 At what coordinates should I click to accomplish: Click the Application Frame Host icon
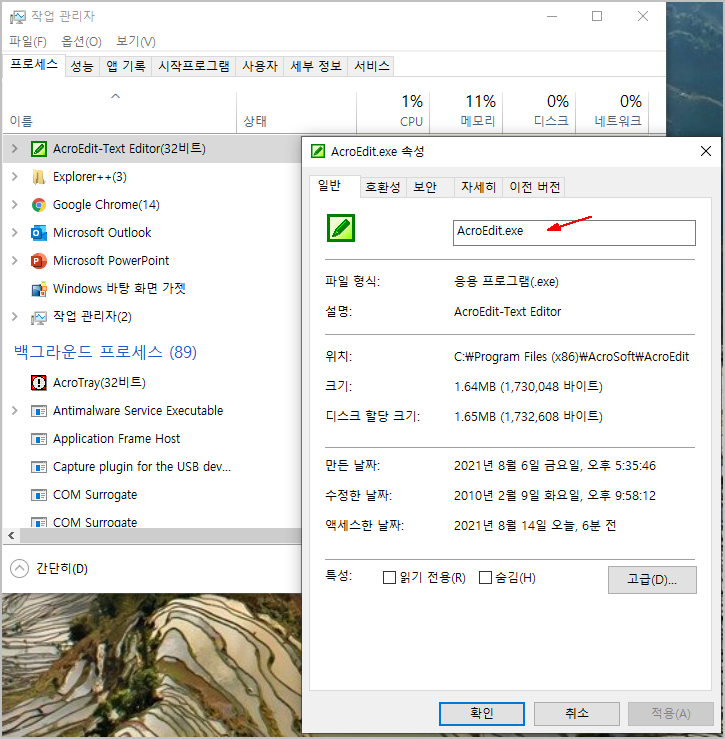tap(39, 439)
